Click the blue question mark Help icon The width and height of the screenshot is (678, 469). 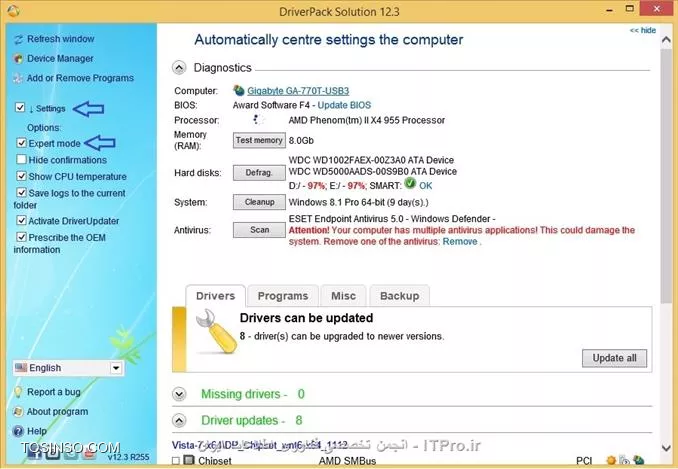[18, 431]
